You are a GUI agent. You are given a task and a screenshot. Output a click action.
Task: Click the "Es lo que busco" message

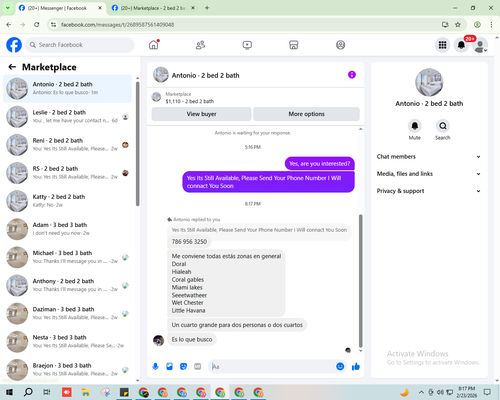click(192, 339)
